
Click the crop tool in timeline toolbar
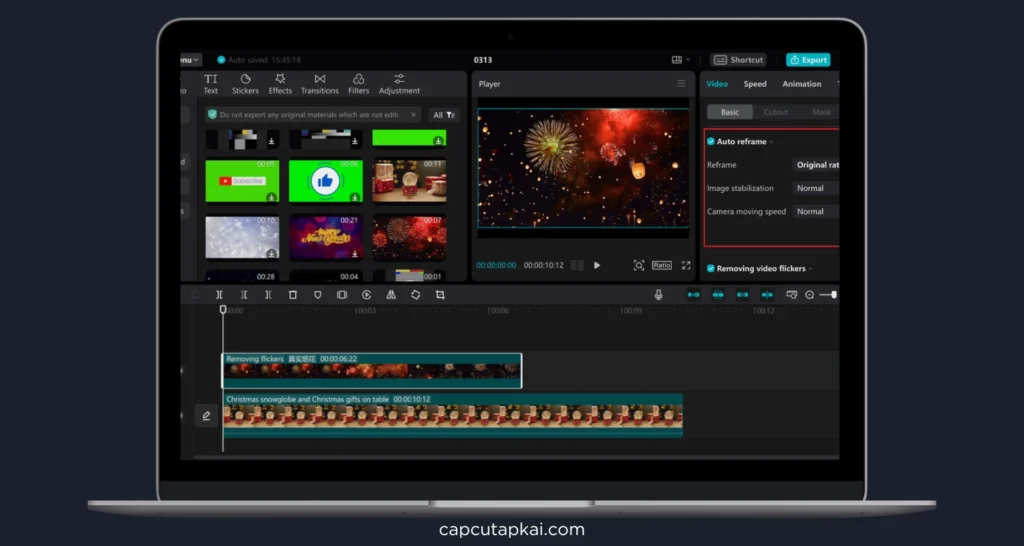point(440,295)
